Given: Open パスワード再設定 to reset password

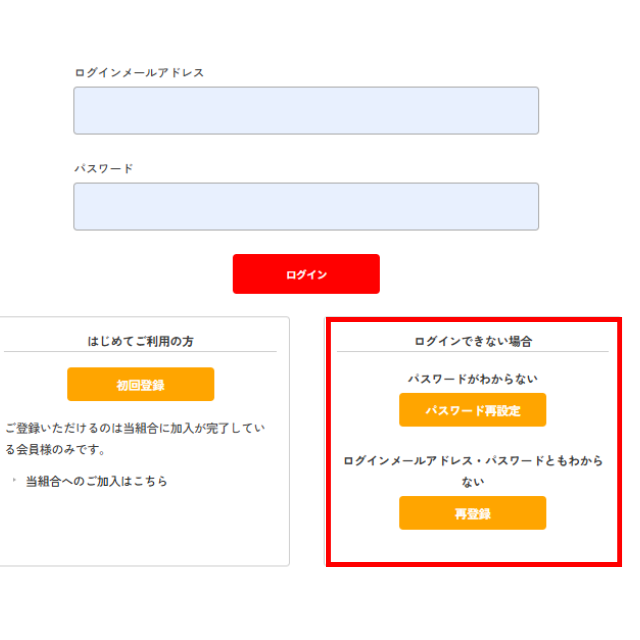Looking at the screenshot, I should coord(472,410).
